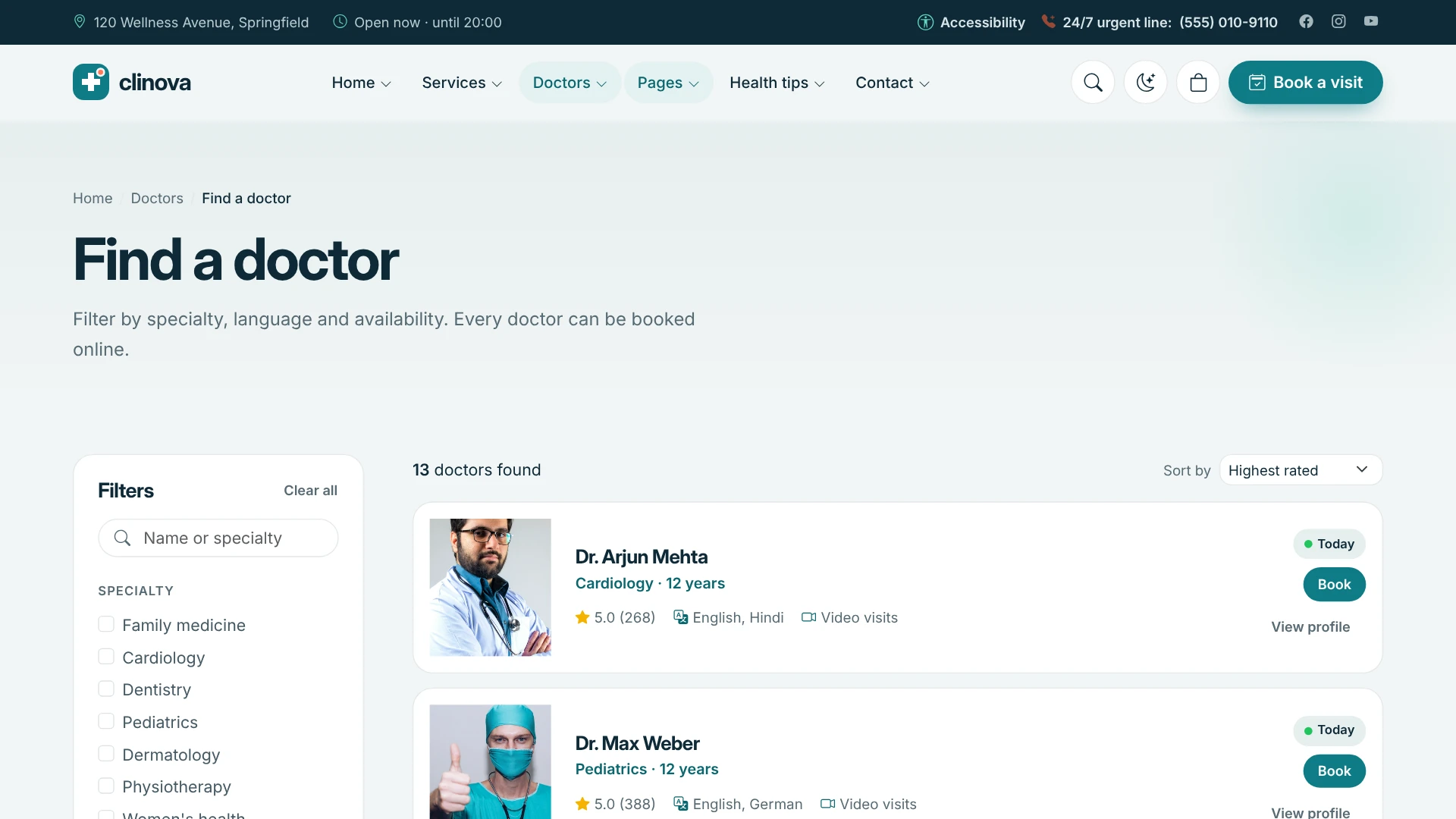The width and height of the screenshot is (1456, 819).
Task: Click the Name or specialty search field
Action: (218, 538)
